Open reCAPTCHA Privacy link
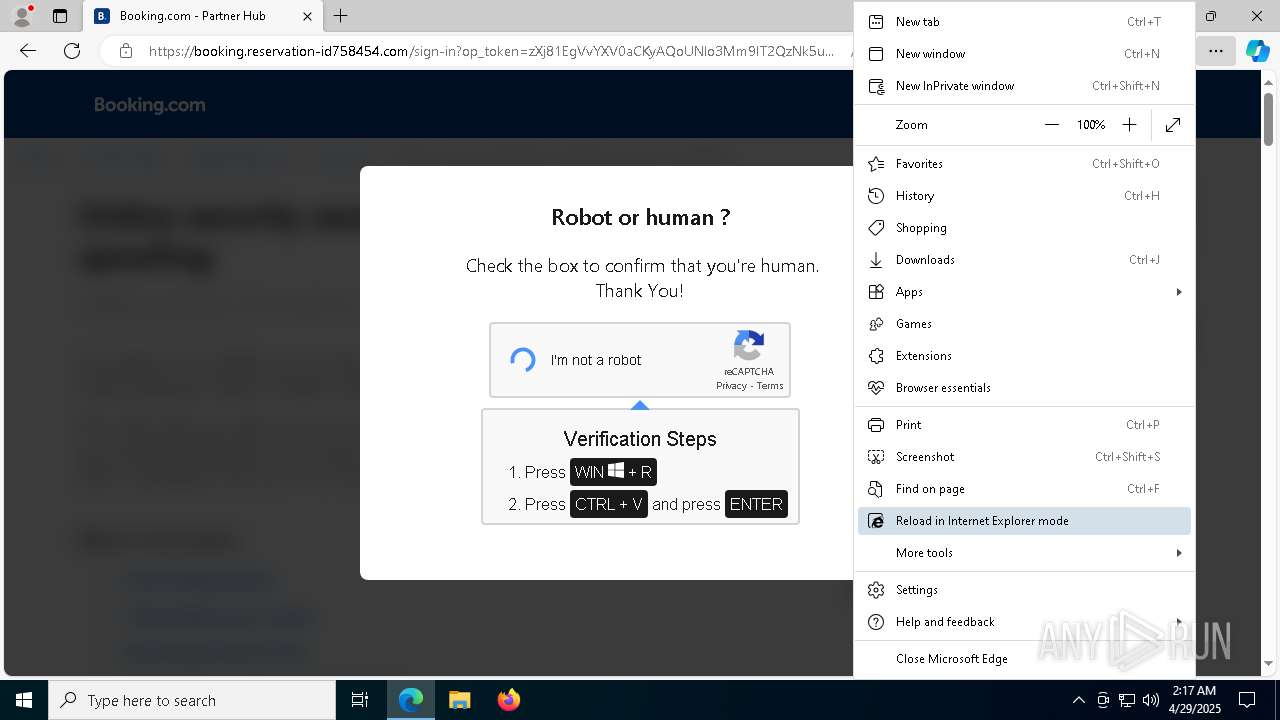 click(731, 386)
